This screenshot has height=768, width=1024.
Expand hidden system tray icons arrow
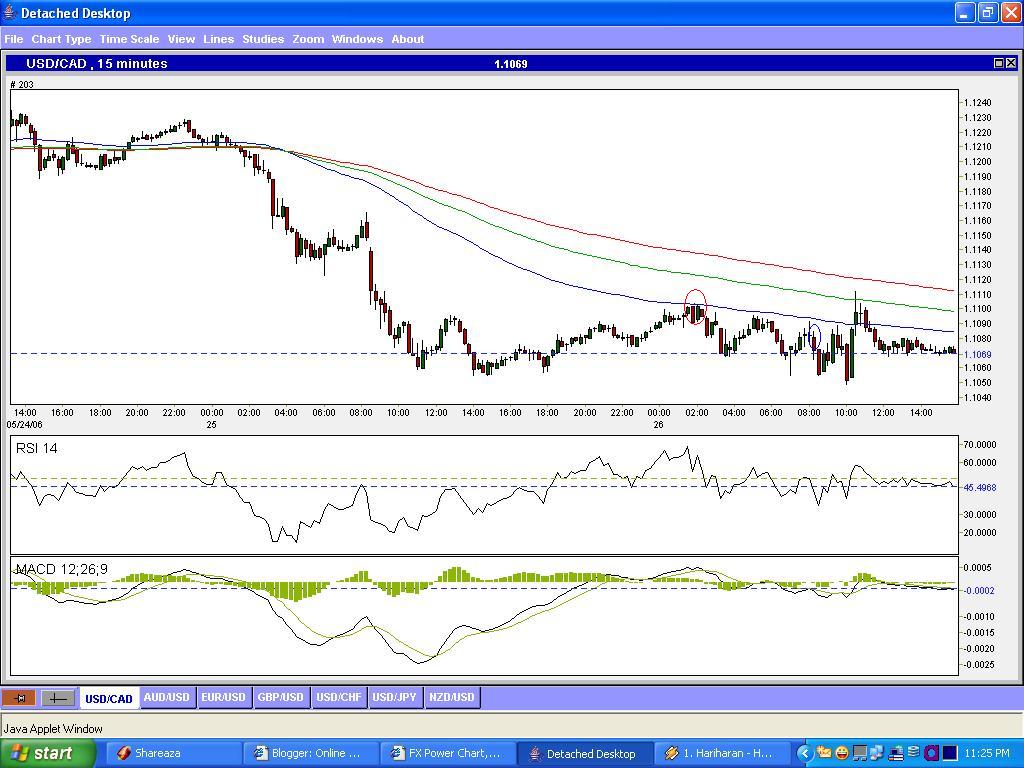805,753
